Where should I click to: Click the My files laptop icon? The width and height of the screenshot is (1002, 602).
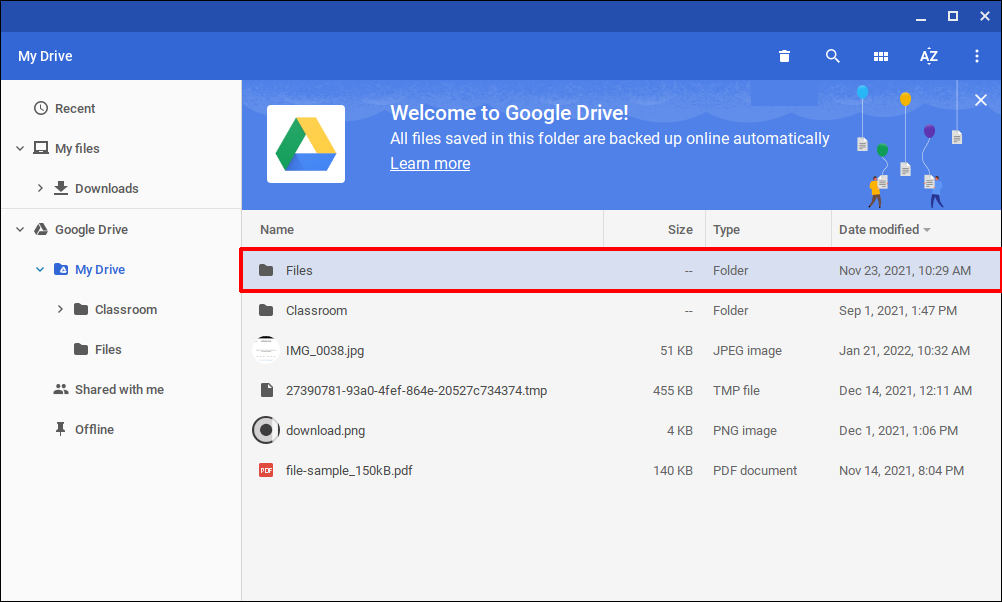point(41,148)
